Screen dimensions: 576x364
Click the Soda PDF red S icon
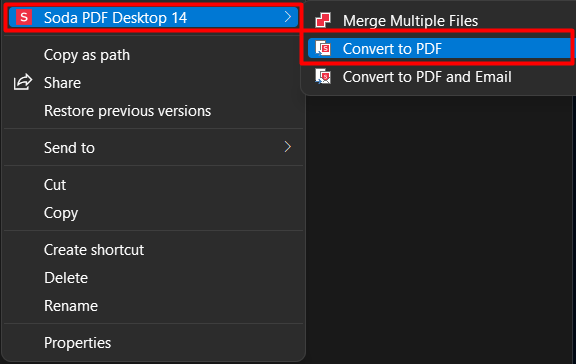(x=24, y=17)
